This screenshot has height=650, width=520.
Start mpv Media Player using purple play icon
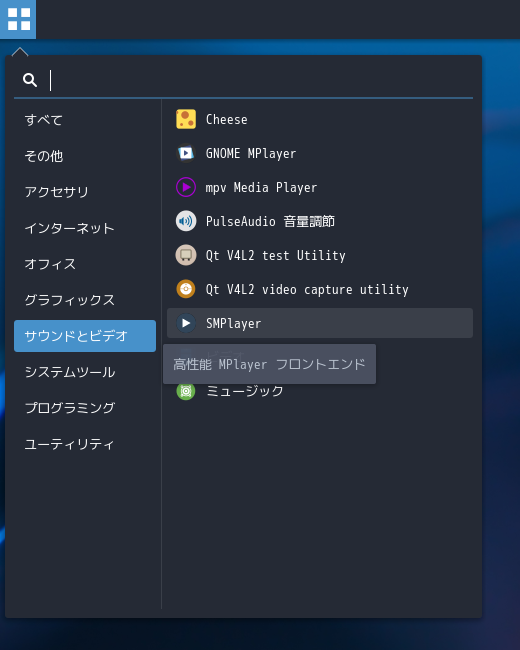coord(186,187)
